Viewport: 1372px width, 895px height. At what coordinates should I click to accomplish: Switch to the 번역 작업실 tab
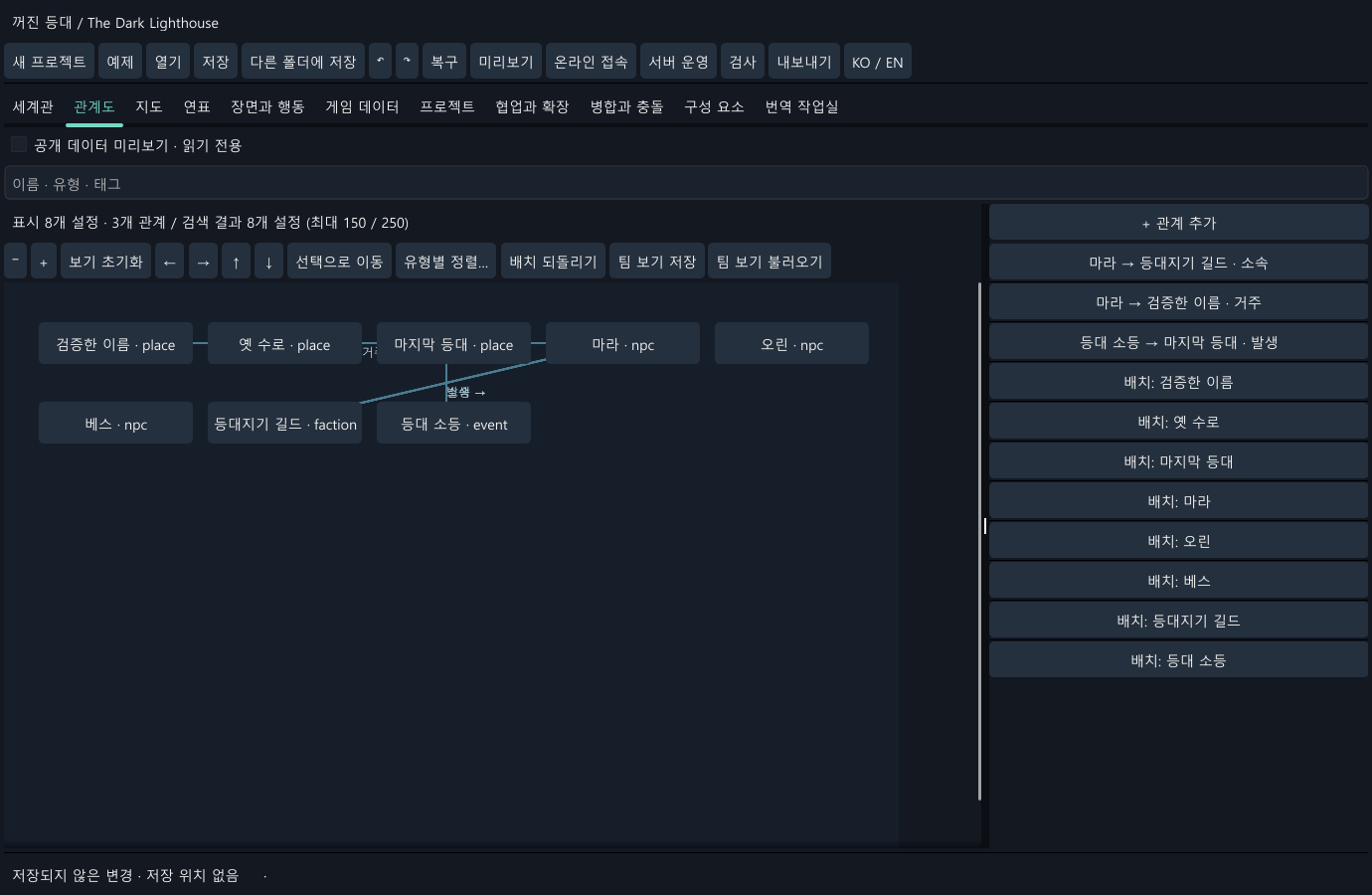click(x=801, y=106)
